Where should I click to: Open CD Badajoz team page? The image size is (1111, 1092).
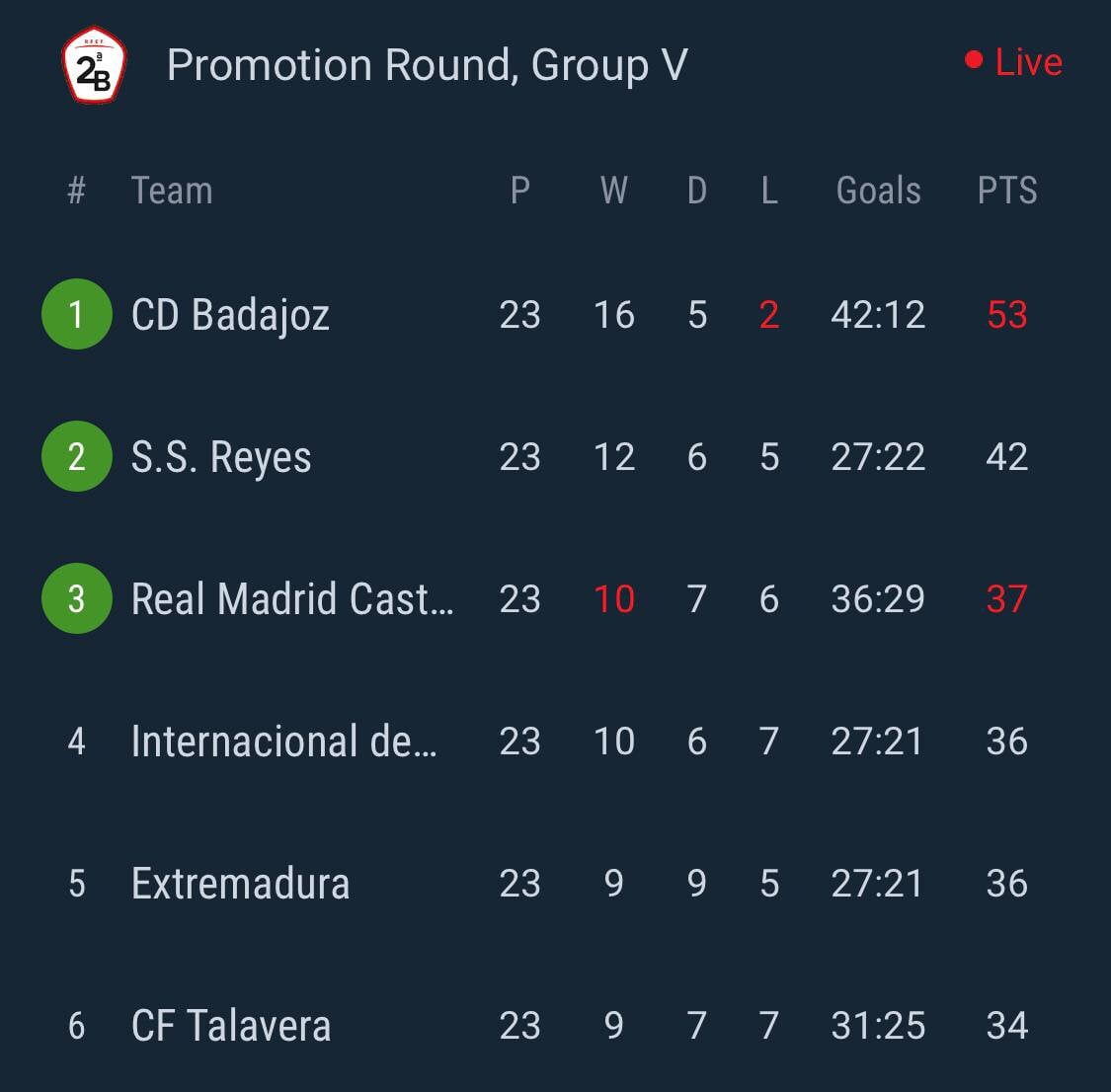(230, 315)
